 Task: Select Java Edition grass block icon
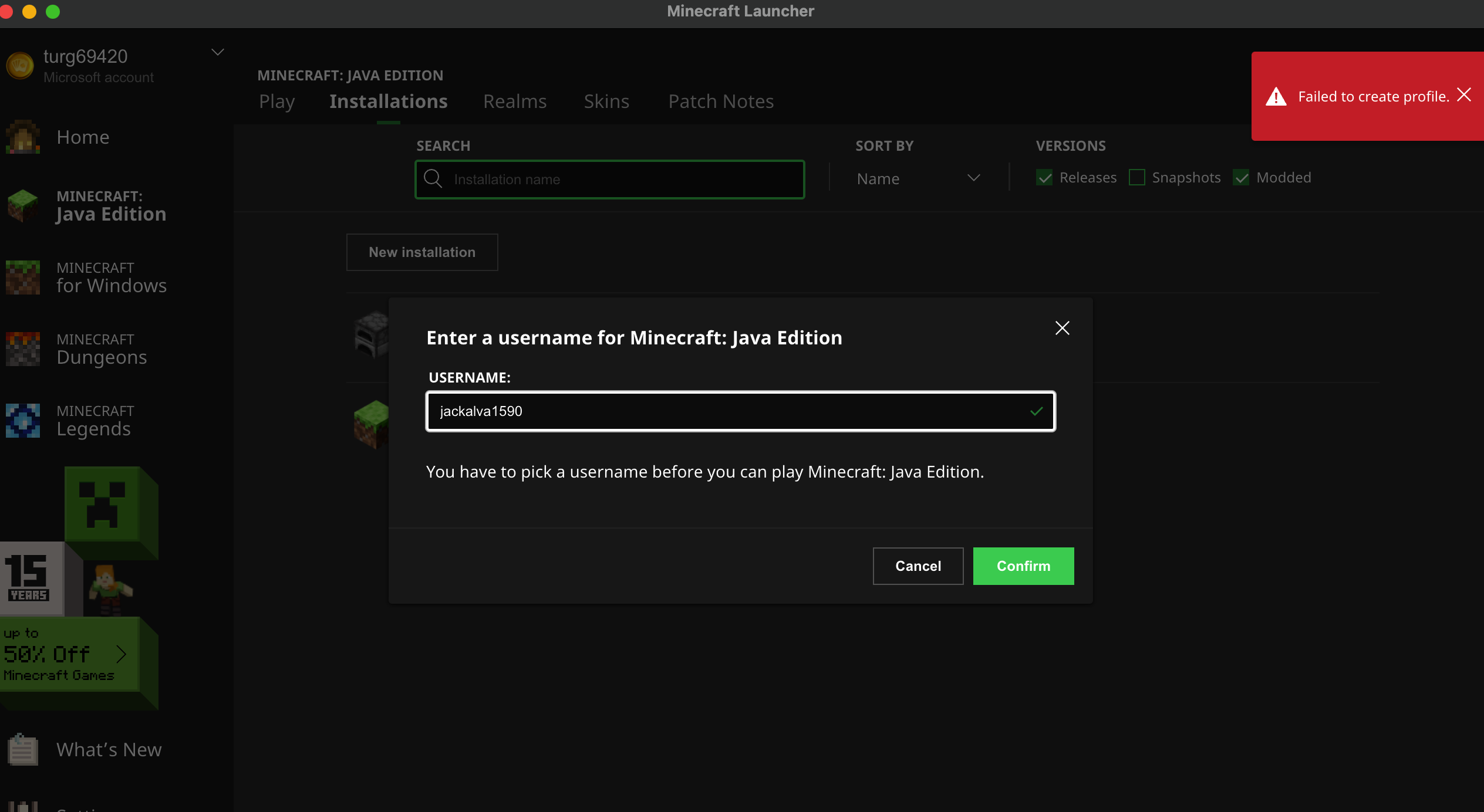(23, 206)
